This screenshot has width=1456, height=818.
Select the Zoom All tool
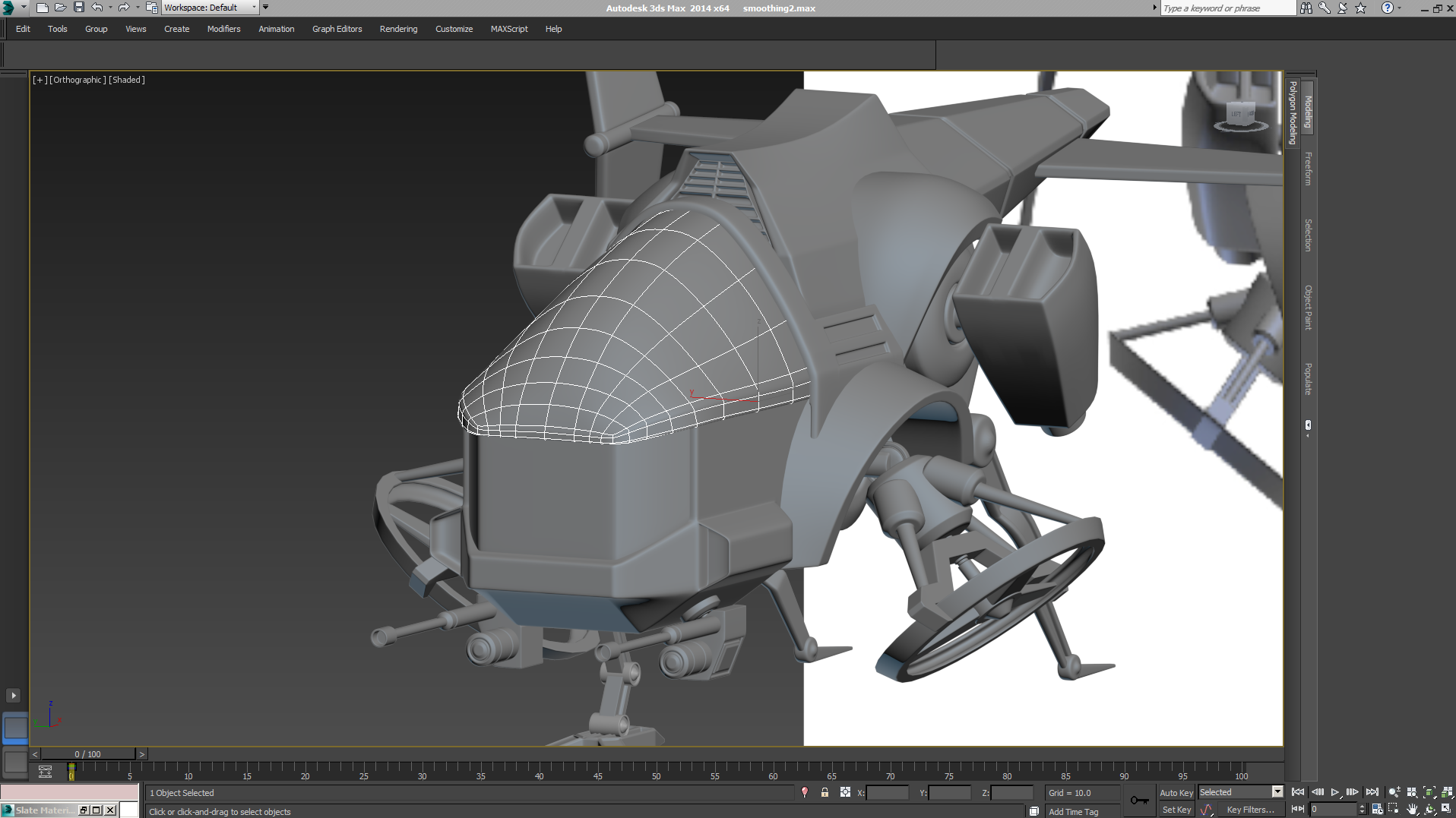[x=1412, y=792]
